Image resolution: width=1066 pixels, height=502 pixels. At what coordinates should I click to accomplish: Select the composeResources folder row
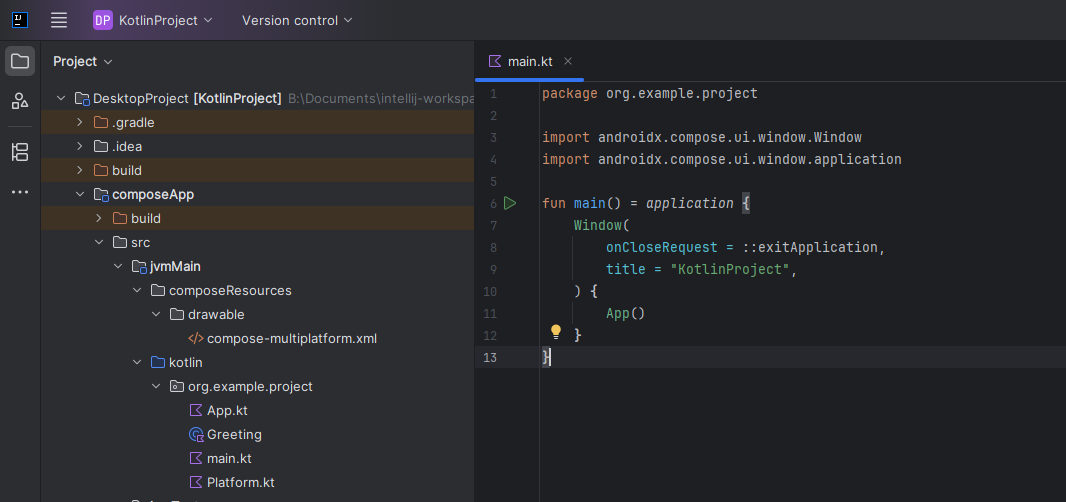point(257,290)
